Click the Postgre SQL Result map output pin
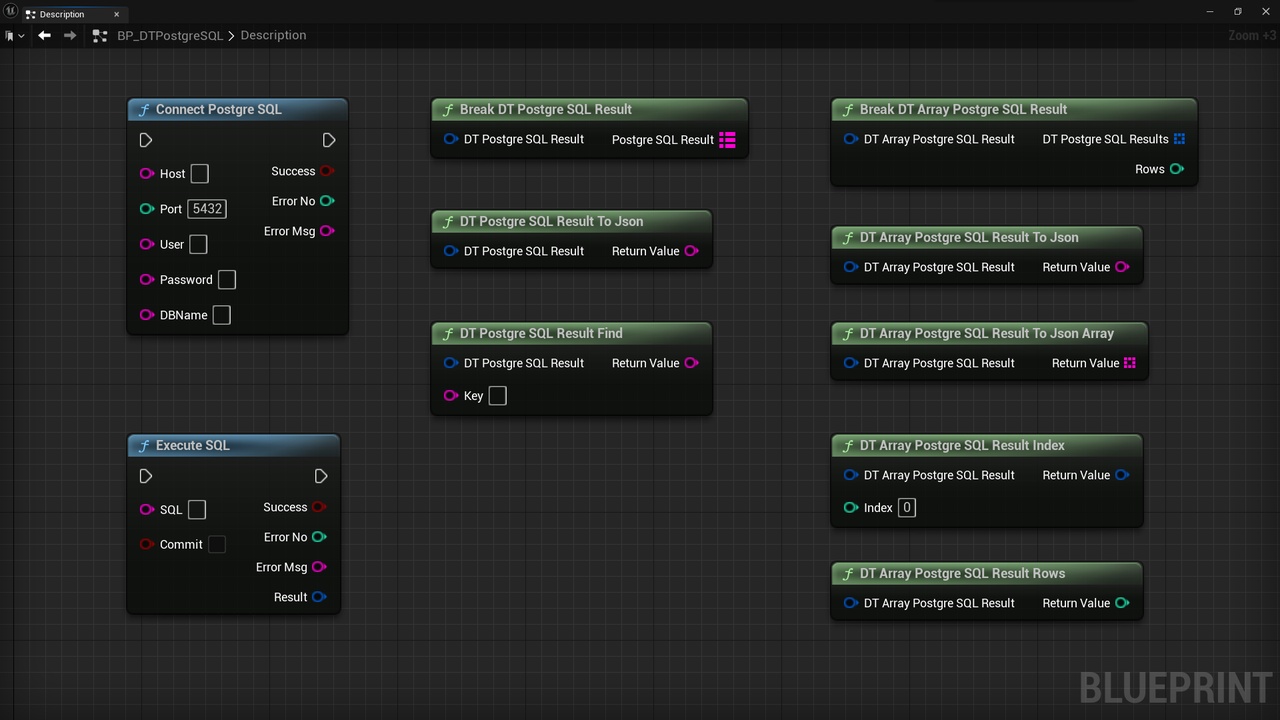The width and height of the screenshot is (1280, 720). (x=727, y=140)
